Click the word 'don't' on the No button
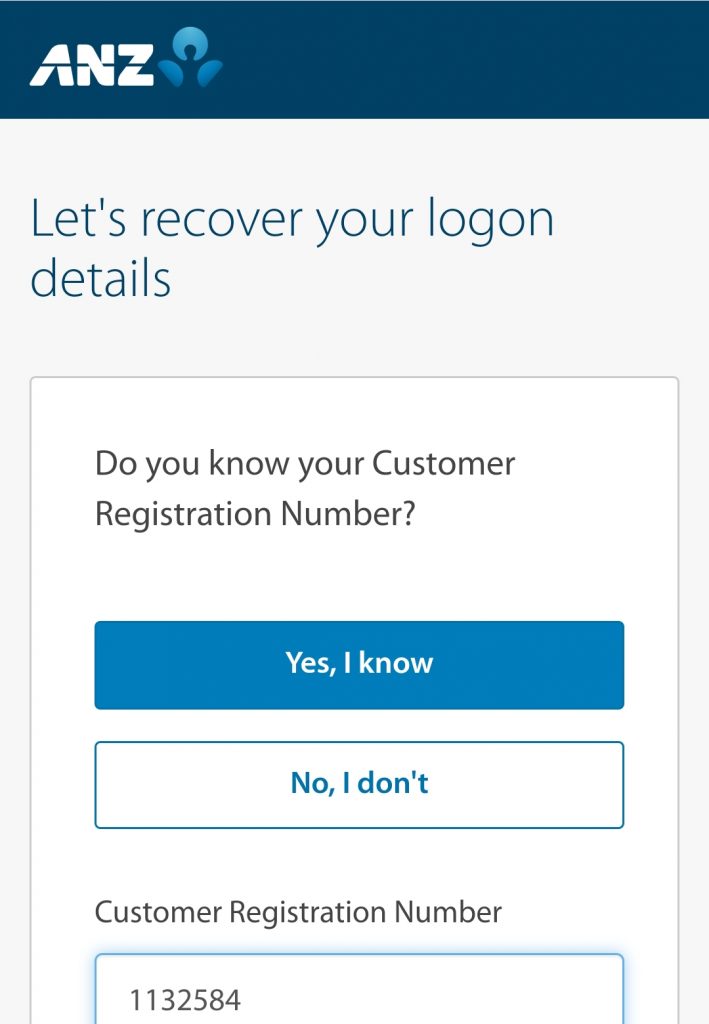 (393, 782)
